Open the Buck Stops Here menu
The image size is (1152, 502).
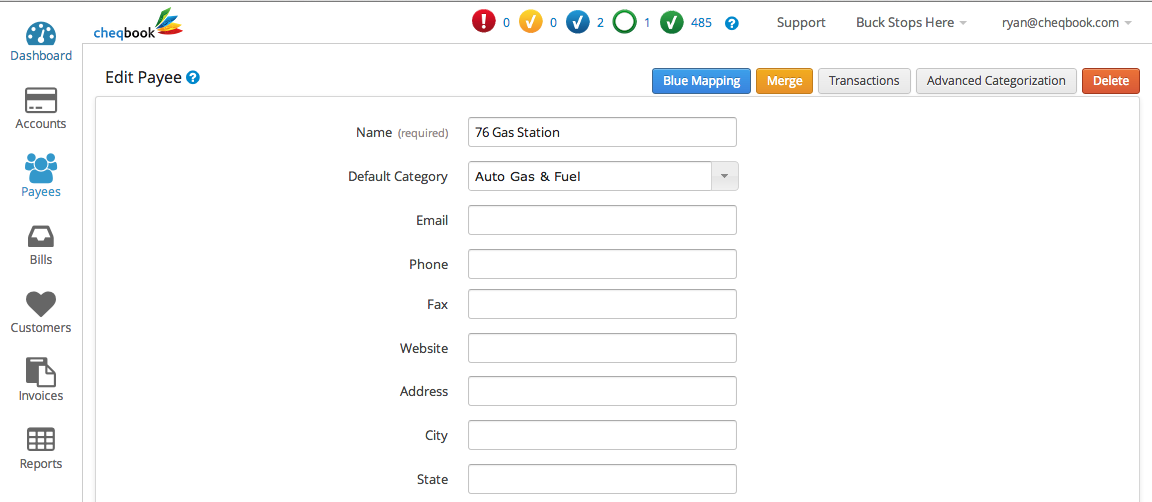click(x=910, y=22)
